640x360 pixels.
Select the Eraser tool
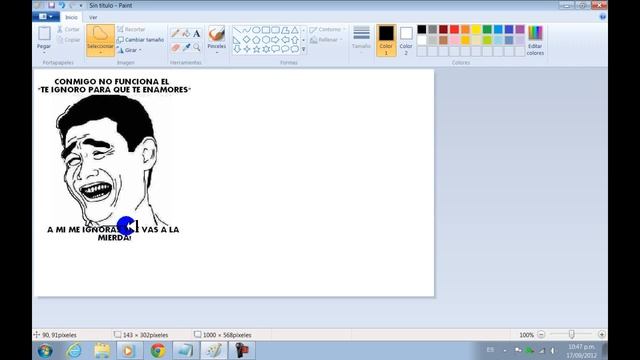coord(175,48)
